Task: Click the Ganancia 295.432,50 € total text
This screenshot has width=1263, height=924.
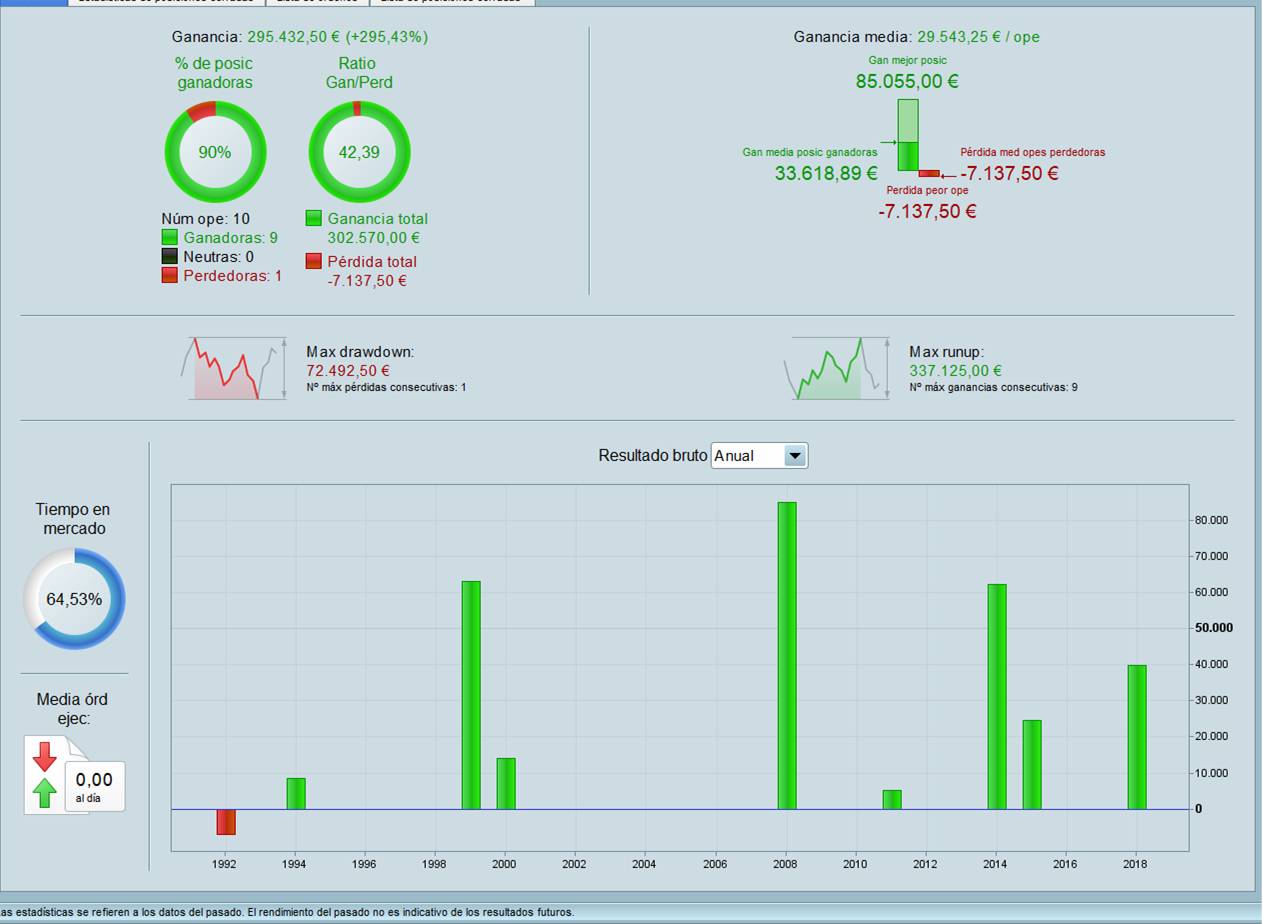Action: [x=300, y=37]
